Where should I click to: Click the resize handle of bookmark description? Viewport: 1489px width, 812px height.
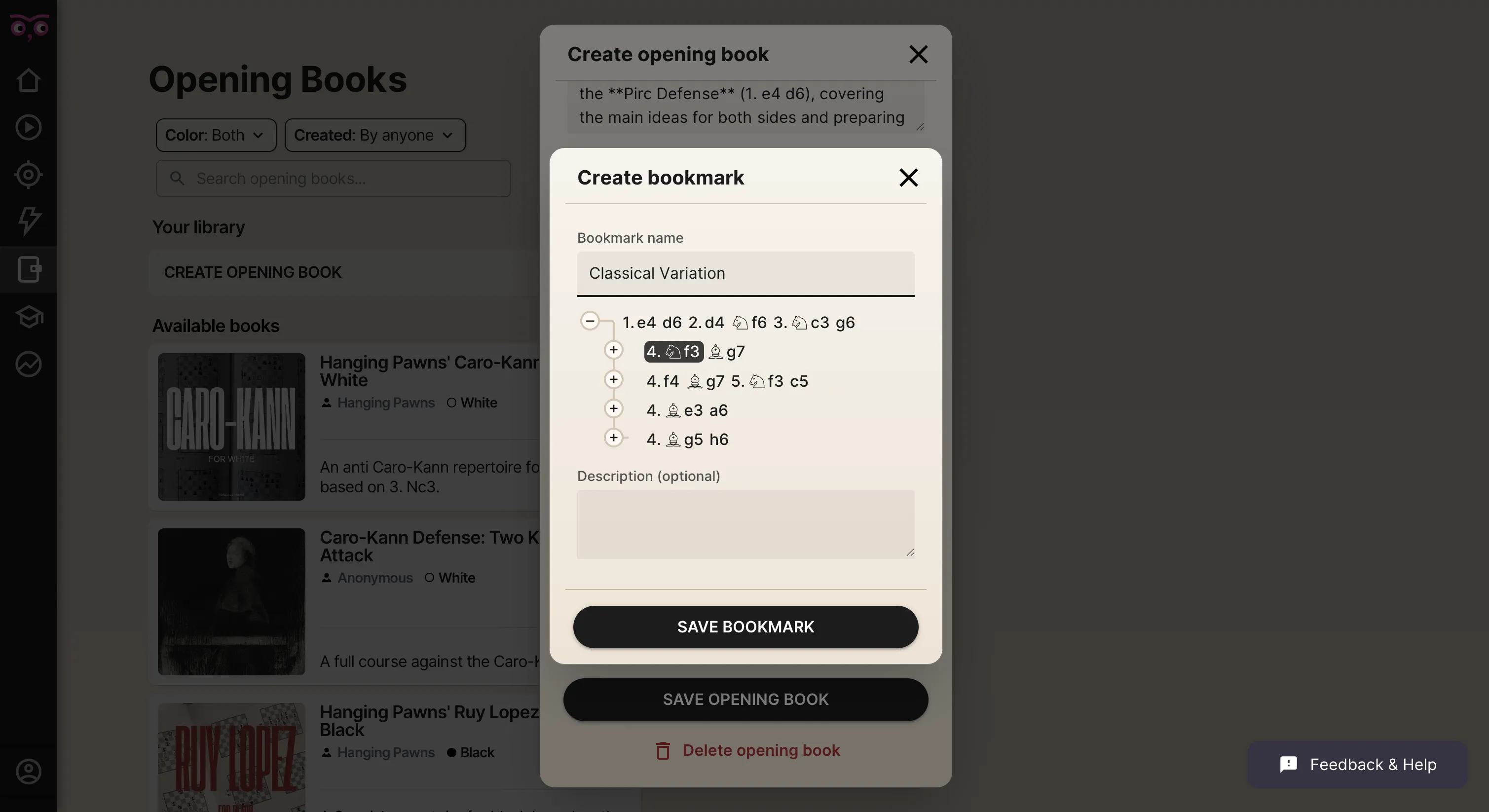[x=910, y=553]
